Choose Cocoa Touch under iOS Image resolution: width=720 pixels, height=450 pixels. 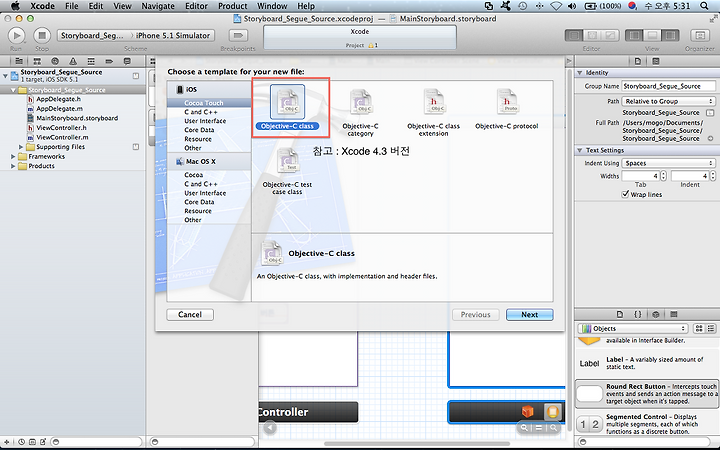pos(209,103)
